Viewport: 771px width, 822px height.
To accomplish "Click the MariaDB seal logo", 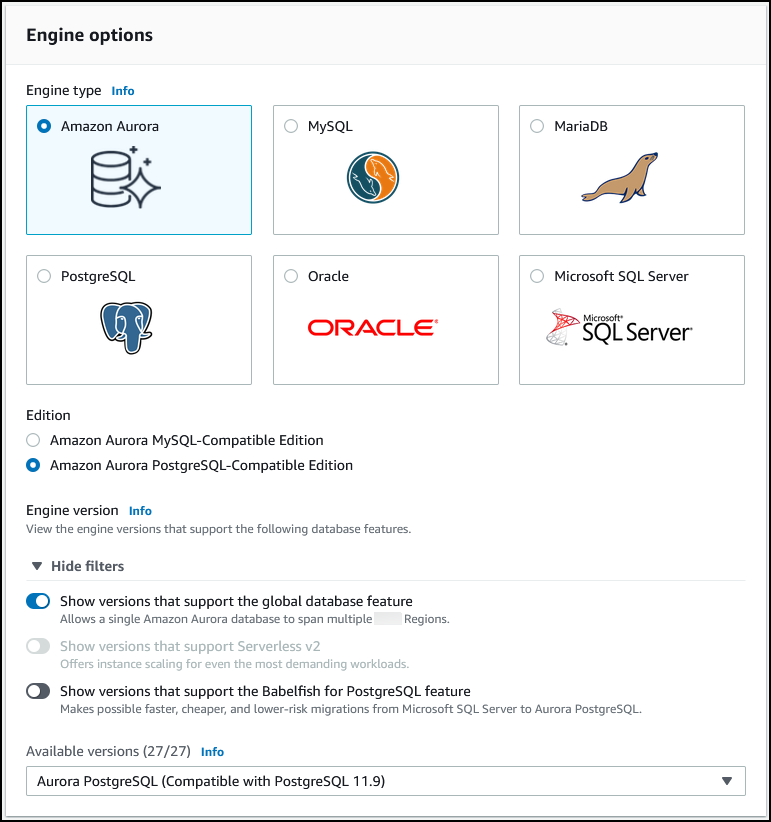I will click(620, 178).
